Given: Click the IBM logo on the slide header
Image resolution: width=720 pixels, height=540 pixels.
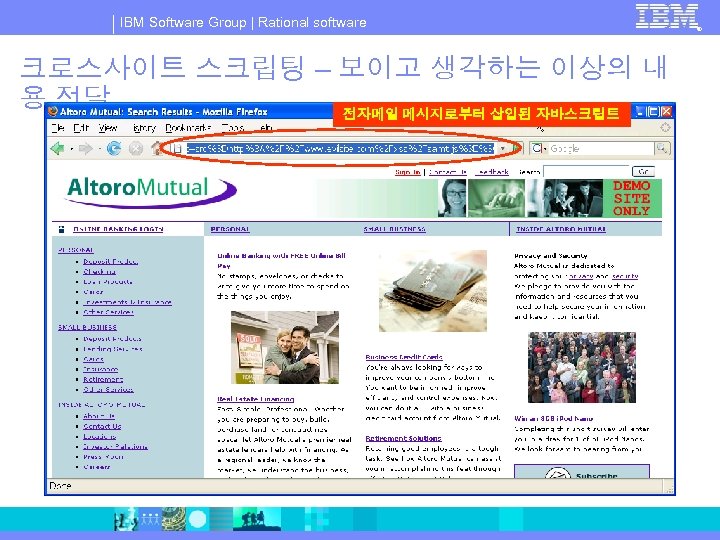Looking at the screenshot, I should (x=668, y=17).
